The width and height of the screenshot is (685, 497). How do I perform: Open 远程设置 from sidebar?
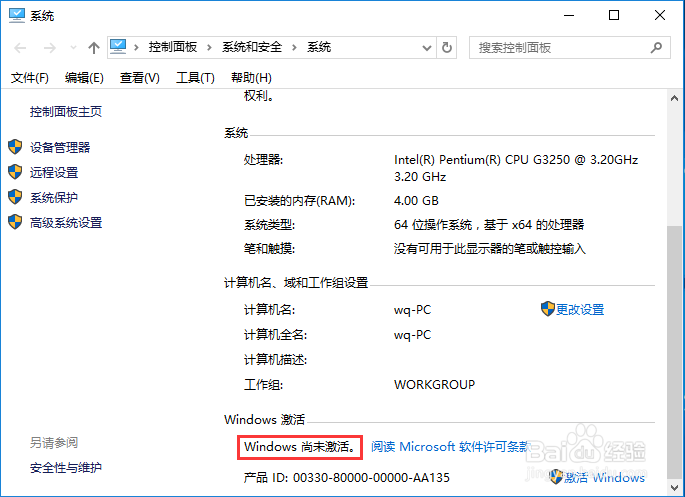(54, 173)
